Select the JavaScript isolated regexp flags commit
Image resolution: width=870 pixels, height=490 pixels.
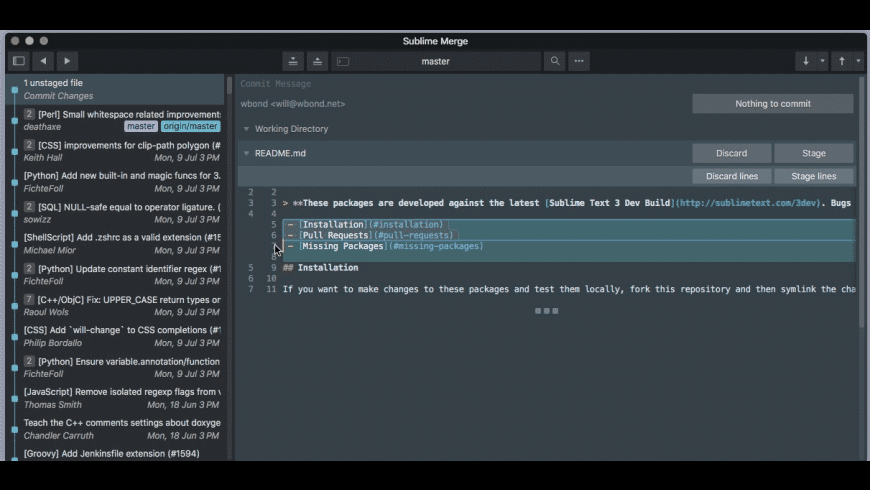tap(115, 398)
